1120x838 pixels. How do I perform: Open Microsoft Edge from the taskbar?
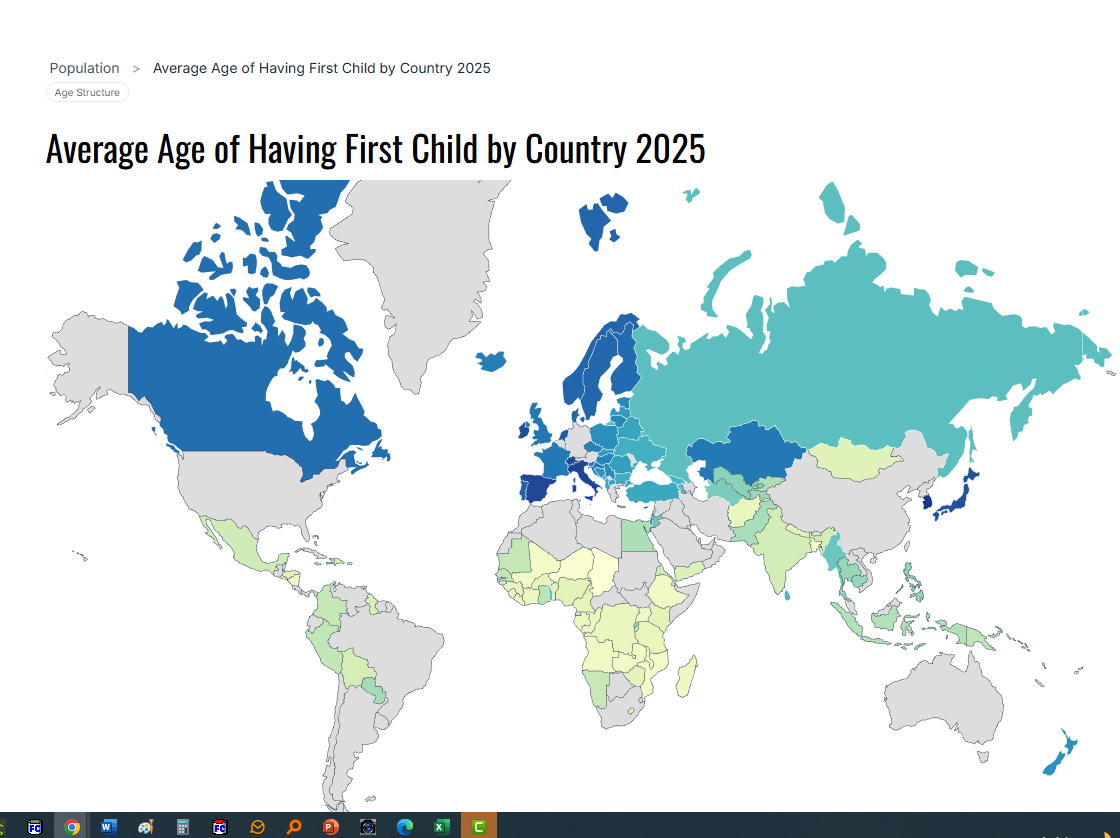tap(404, 826)
